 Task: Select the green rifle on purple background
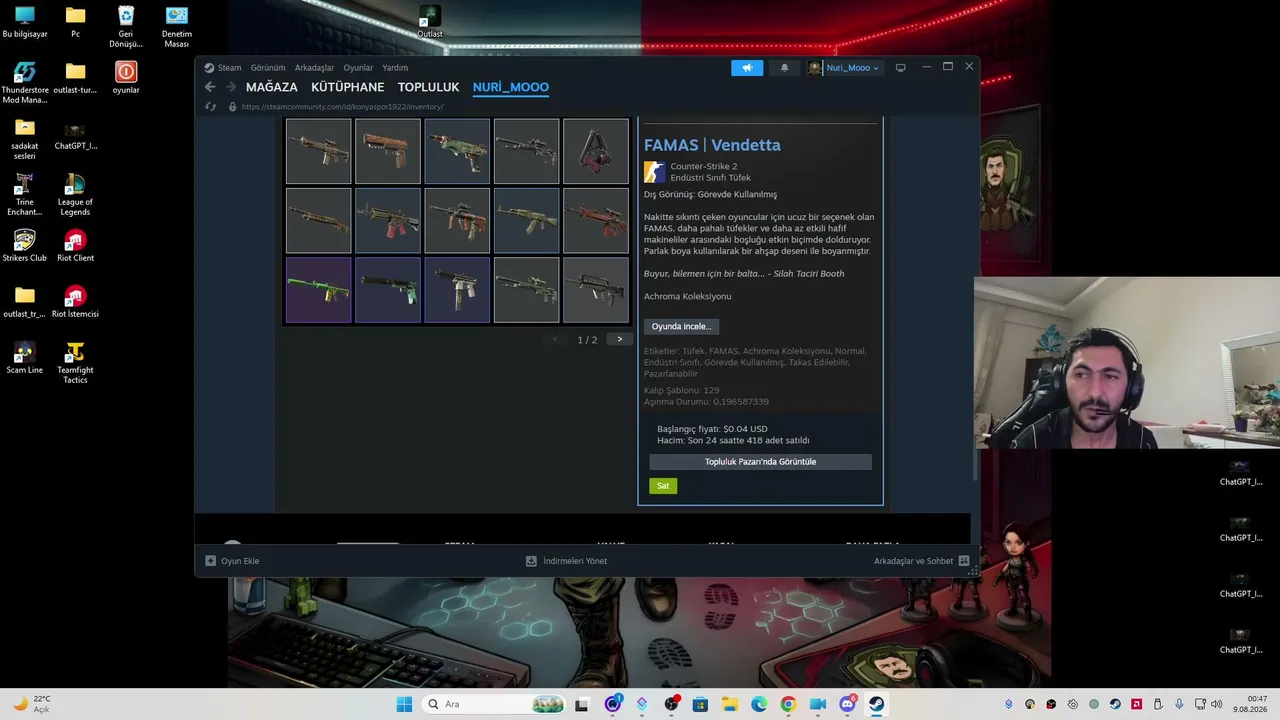[318, 290]
